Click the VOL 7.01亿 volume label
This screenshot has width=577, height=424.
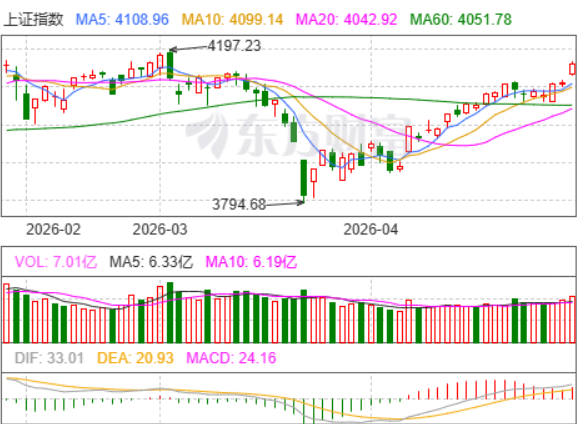coord(56,262)
